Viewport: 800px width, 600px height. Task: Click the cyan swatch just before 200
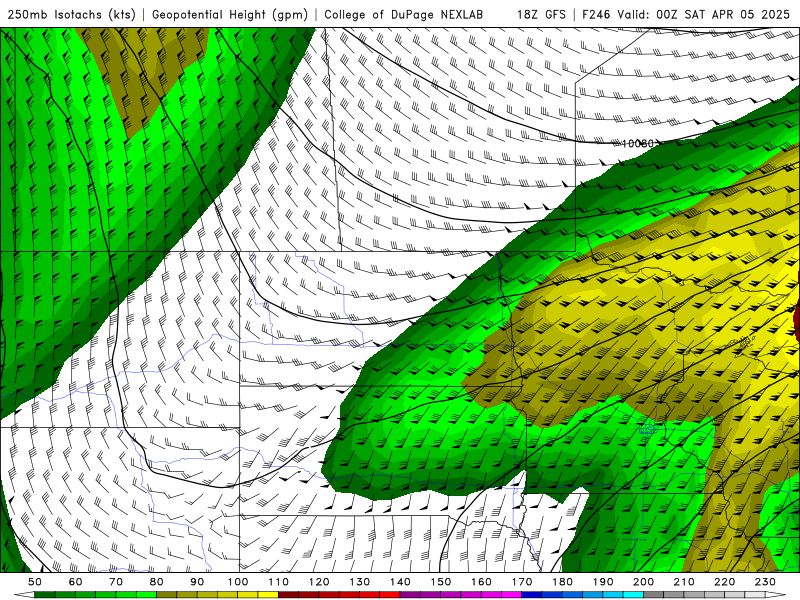(x=634, y=595)
